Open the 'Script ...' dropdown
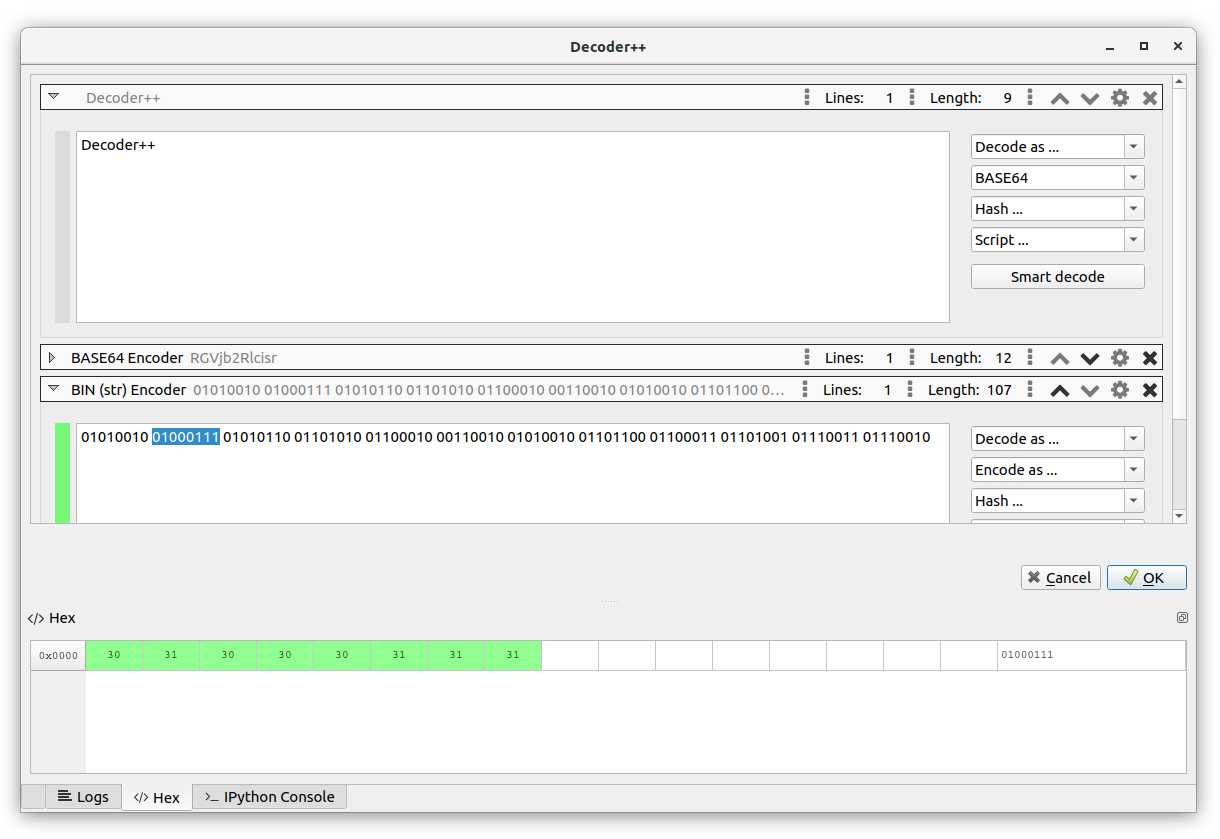The width and height of the screenshot is (1220, 839). (x=1057, y=240)
